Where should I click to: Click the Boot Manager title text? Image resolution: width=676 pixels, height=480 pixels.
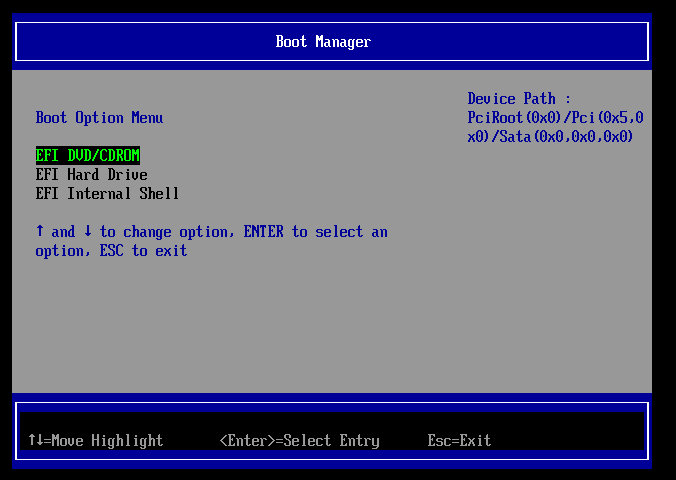323,42
